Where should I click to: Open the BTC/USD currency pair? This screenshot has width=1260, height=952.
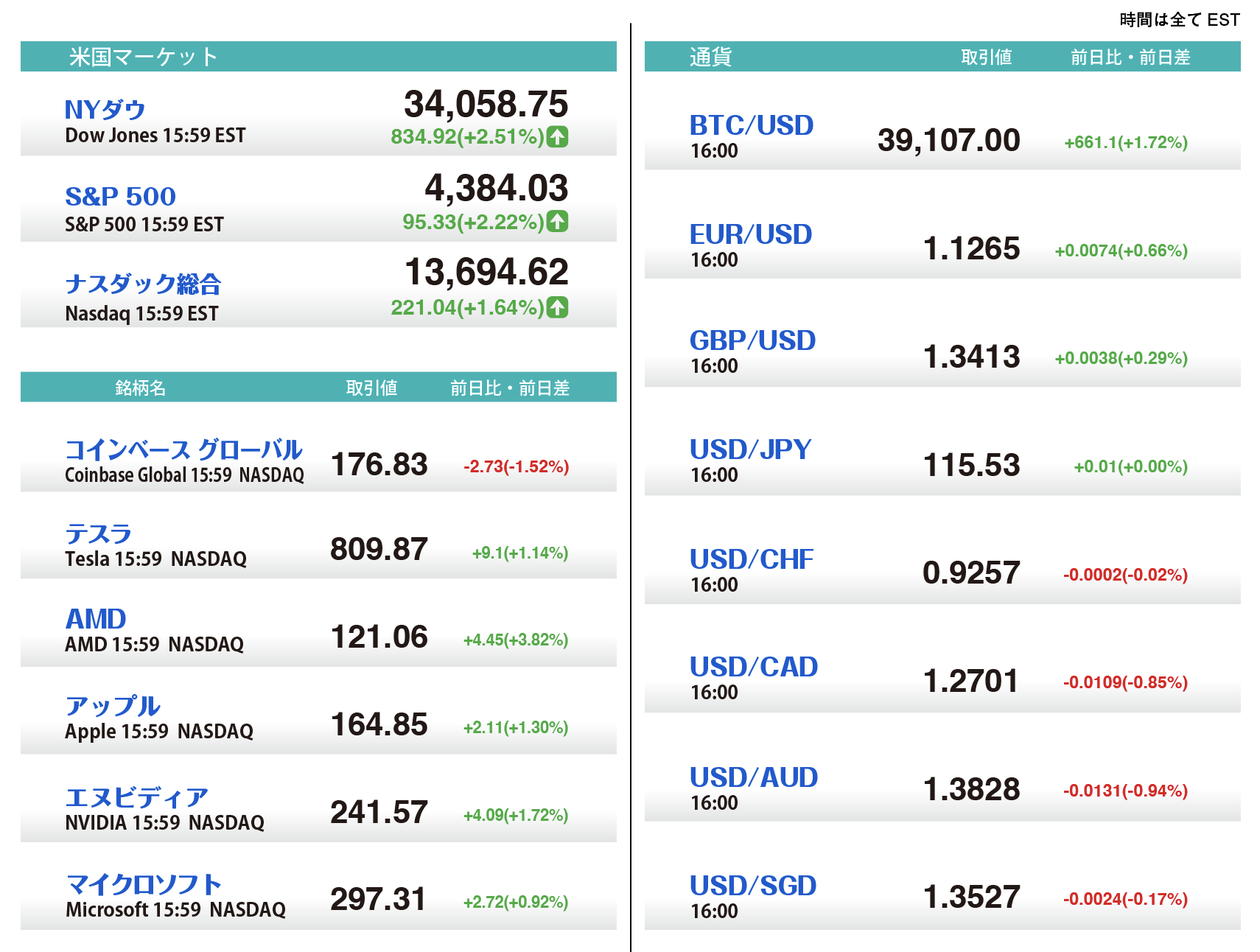coord(751,125)
